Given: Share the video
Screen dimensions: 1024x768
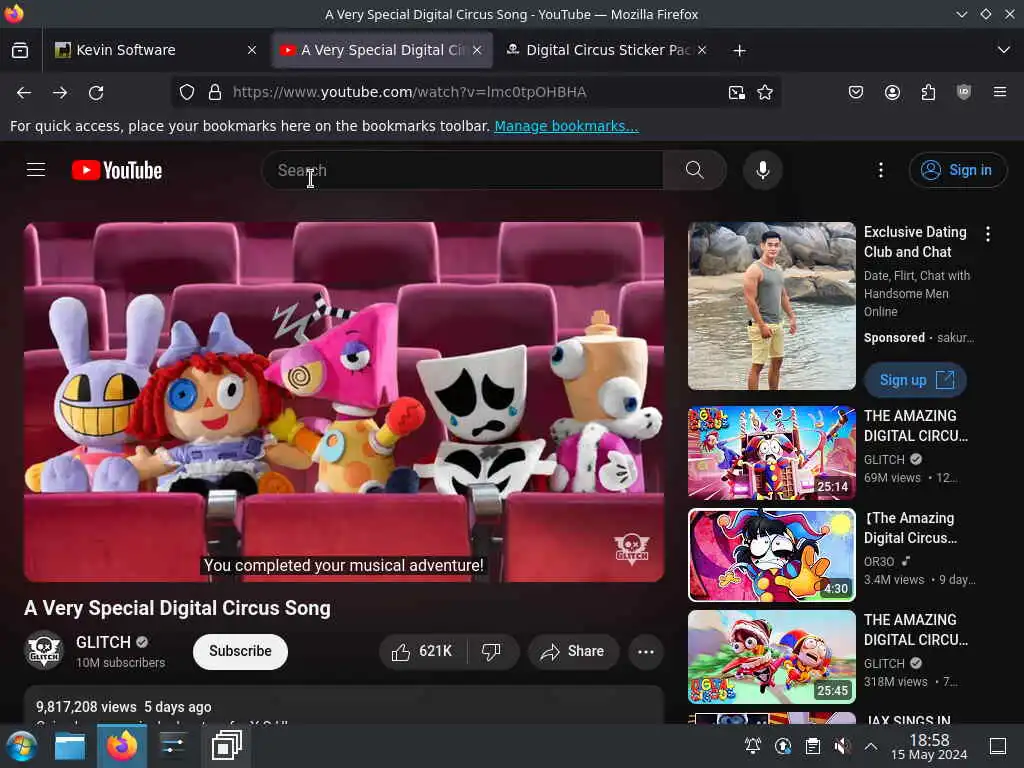Looking at the screenshot, I should (573, 651).
